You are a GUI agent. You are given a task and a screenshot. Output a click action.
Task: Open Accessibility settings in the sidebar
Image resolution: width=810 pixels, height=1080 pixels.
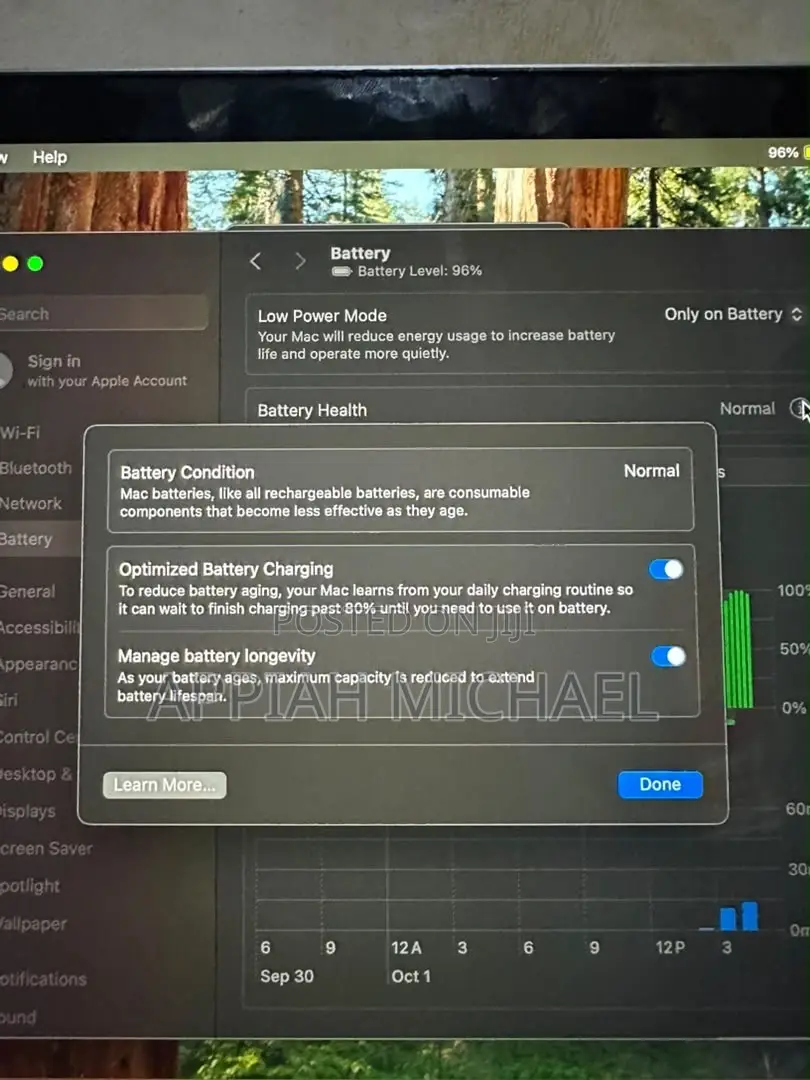click(40, 628)
